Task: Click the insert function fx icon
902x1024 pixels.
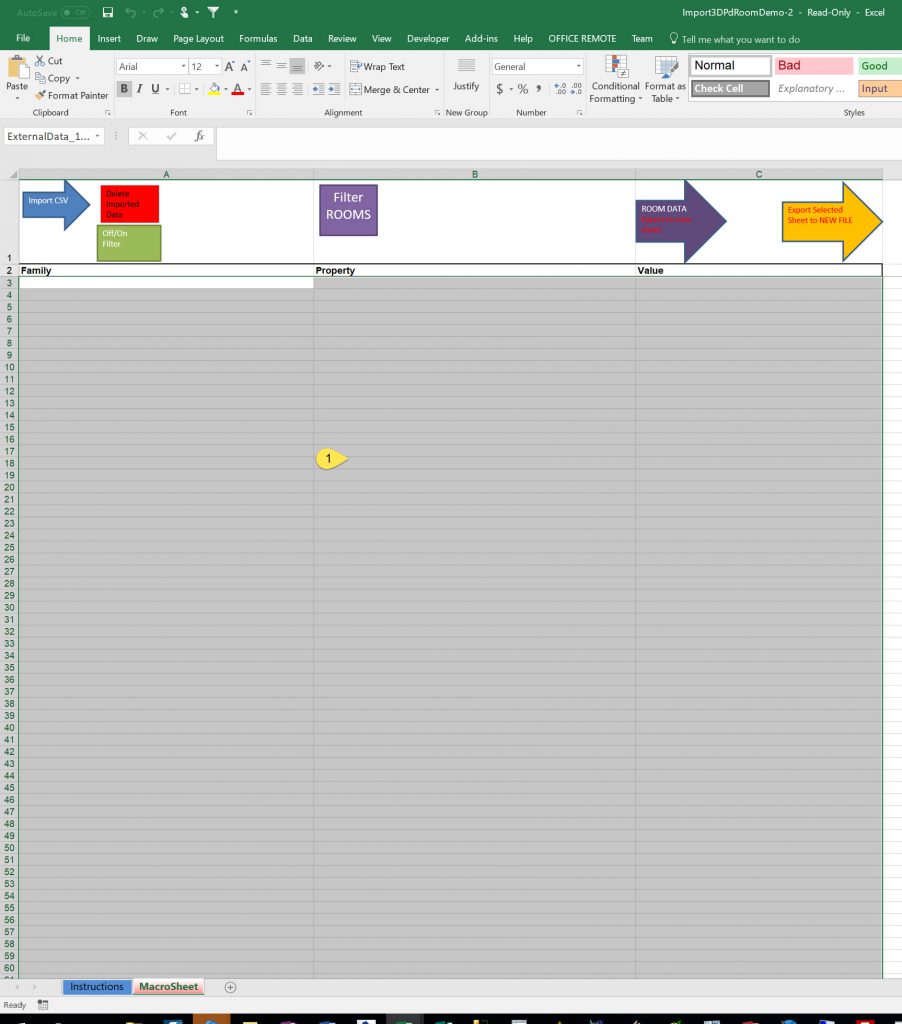Action: pyautogui.click(x=199, y=136)
